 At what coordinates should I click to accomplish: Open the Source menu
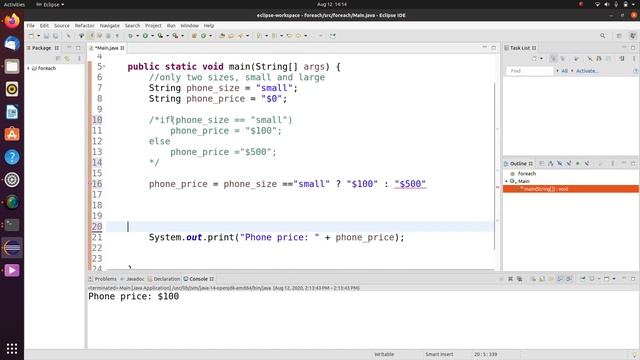click(x=62, y=25)
